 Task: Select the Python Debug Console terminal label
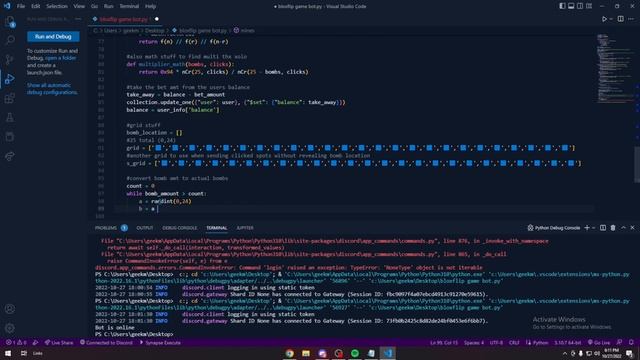[553, 228]
